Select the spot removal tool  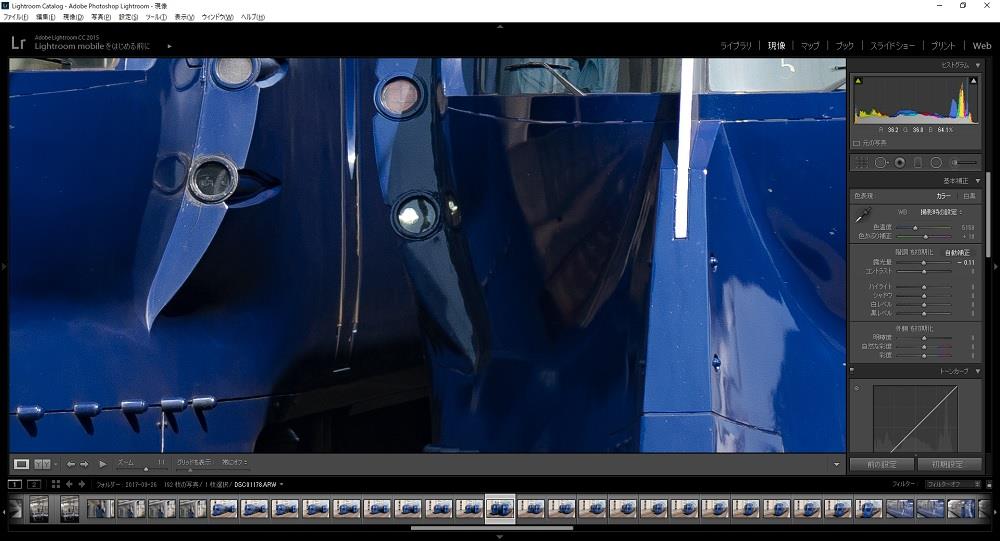coord(881,163)
